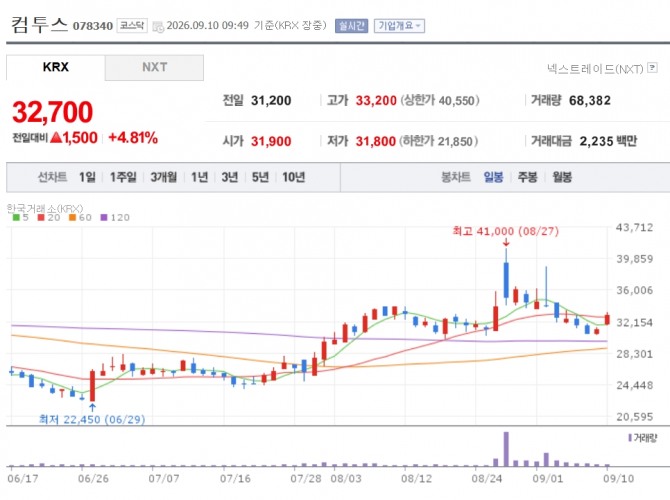This screenshot has width=670, height=500.
Task: Click the current price 32,700
Action: click(53, 112)
